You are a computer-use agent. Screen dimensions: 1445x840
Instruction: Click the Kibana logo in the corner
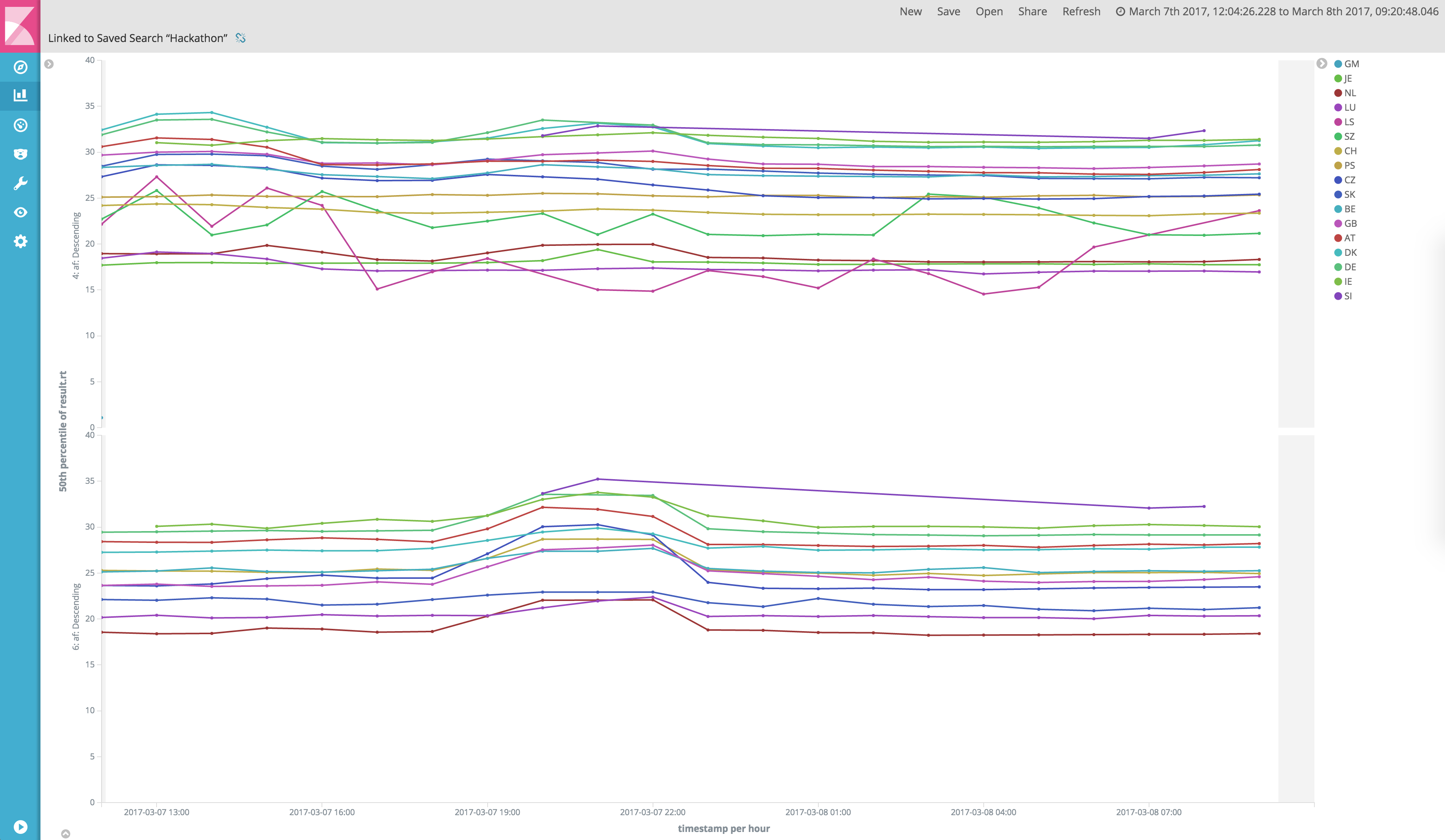point(20,26)
